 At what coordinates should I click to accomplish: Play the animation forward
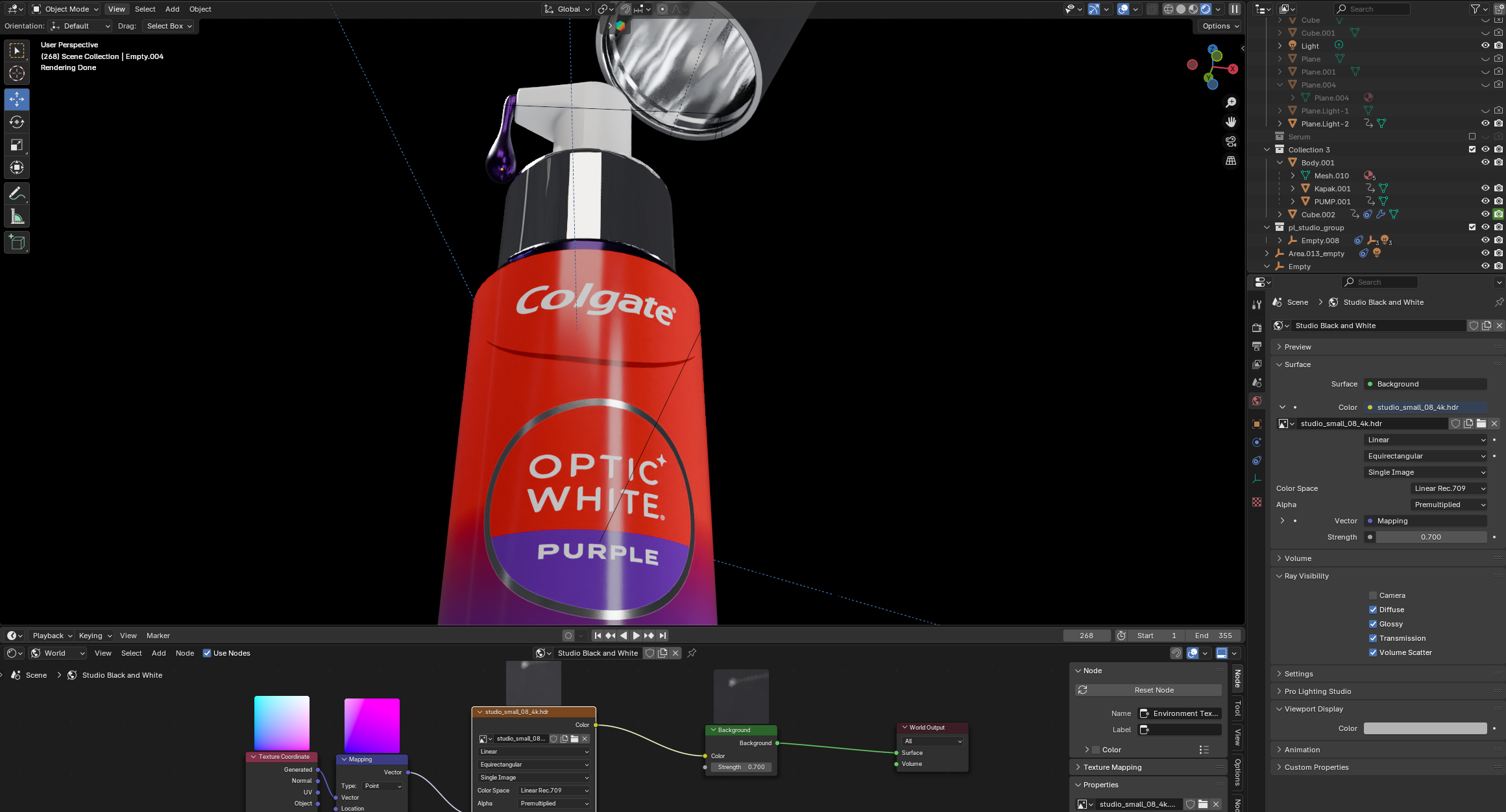pyautogui.click(x=636, y=636)
